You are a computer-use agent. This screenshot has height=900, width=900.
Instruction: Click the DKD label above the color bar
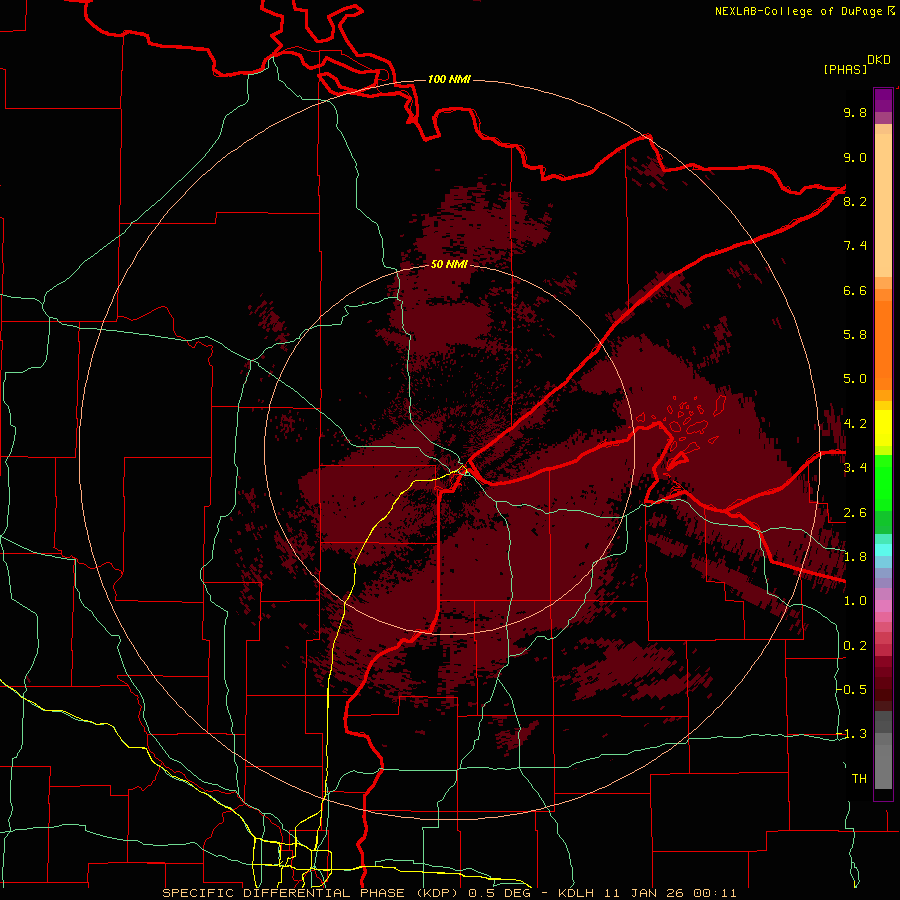pos(879,60)
